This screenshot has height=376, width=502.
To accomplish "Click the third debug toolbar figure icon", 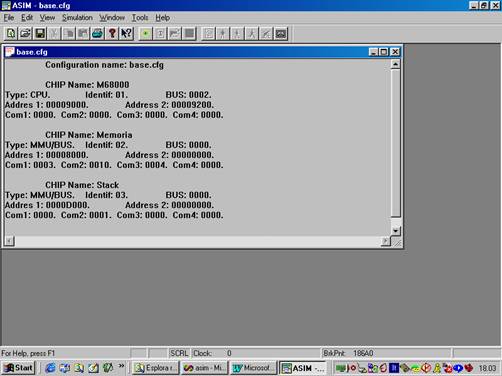I will point(237,33).
